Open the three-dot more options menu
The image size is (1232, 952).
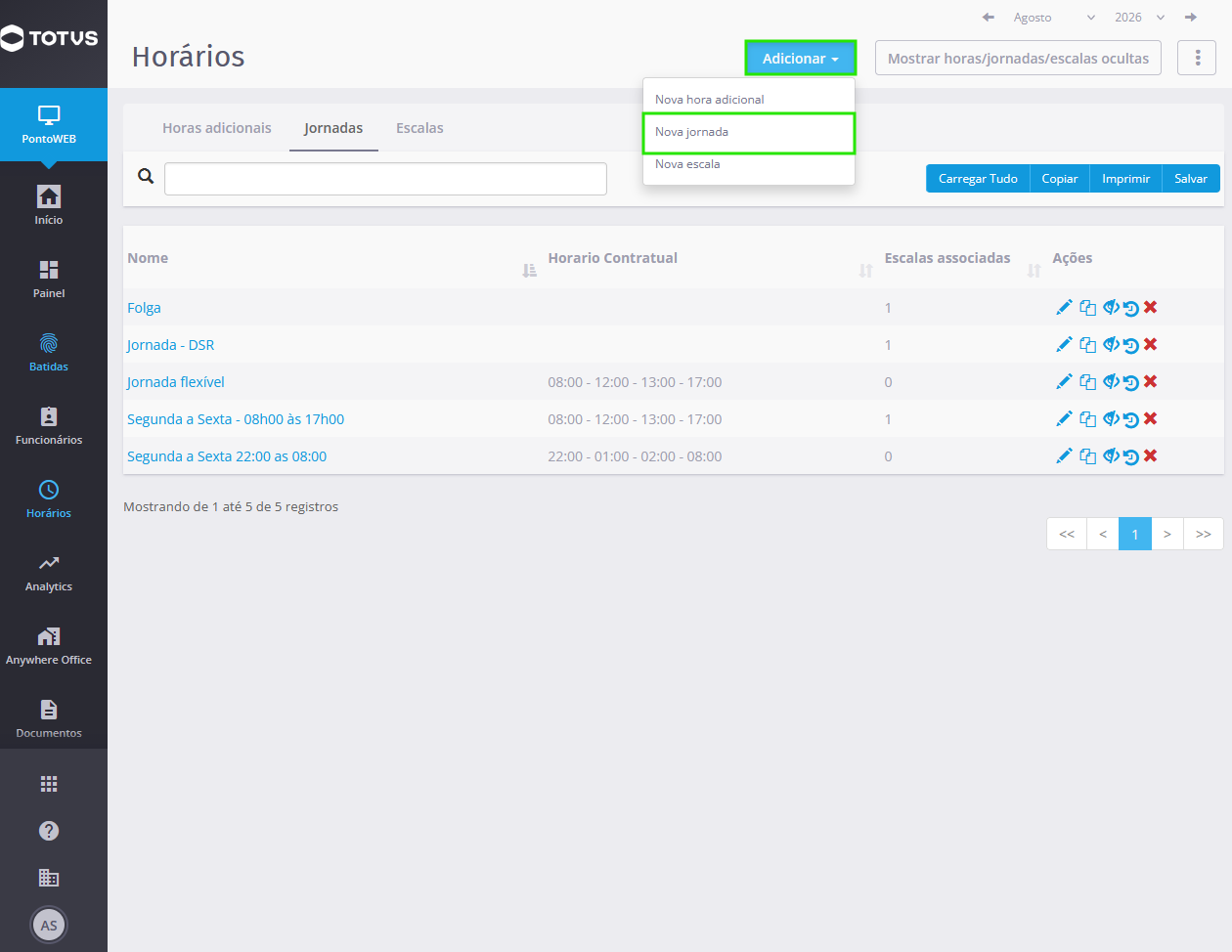tap(1197, 59)
